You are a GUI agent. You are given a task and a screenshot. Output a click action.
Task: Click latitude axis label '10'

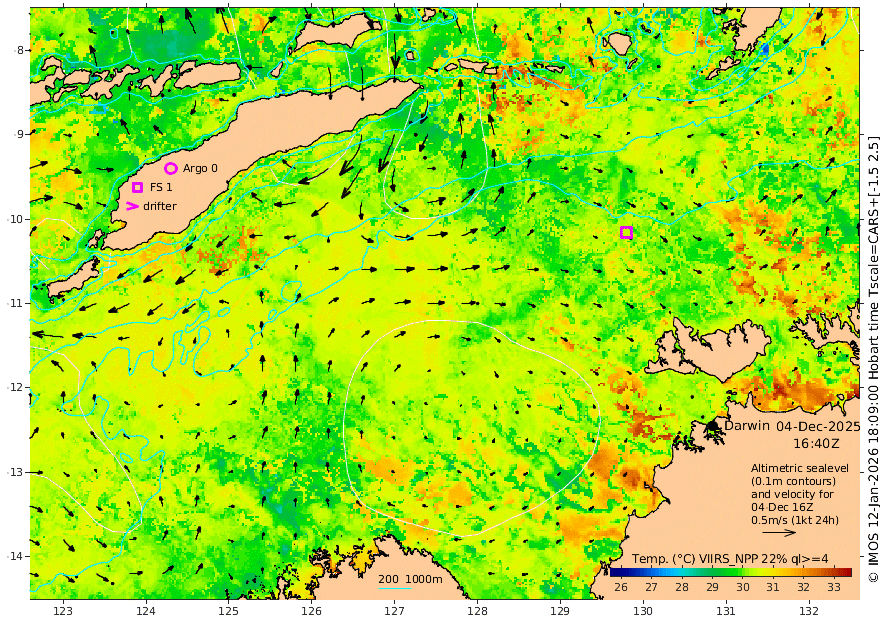(16, 219)
